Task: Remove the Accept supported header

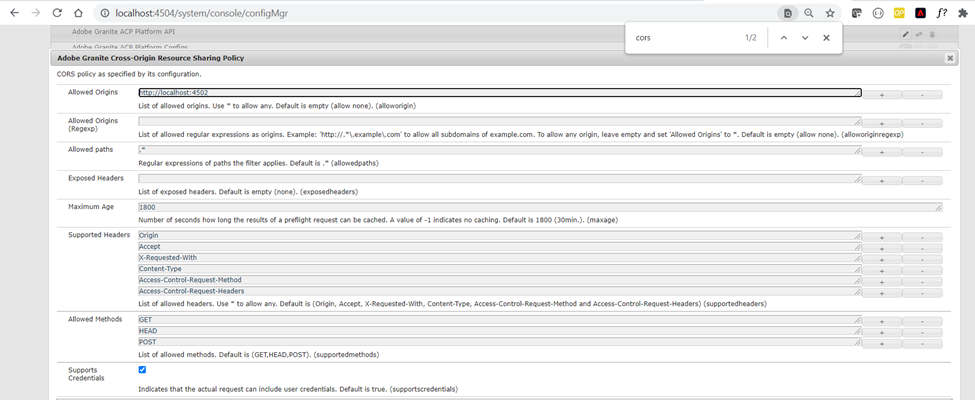Action: [922, 249]
